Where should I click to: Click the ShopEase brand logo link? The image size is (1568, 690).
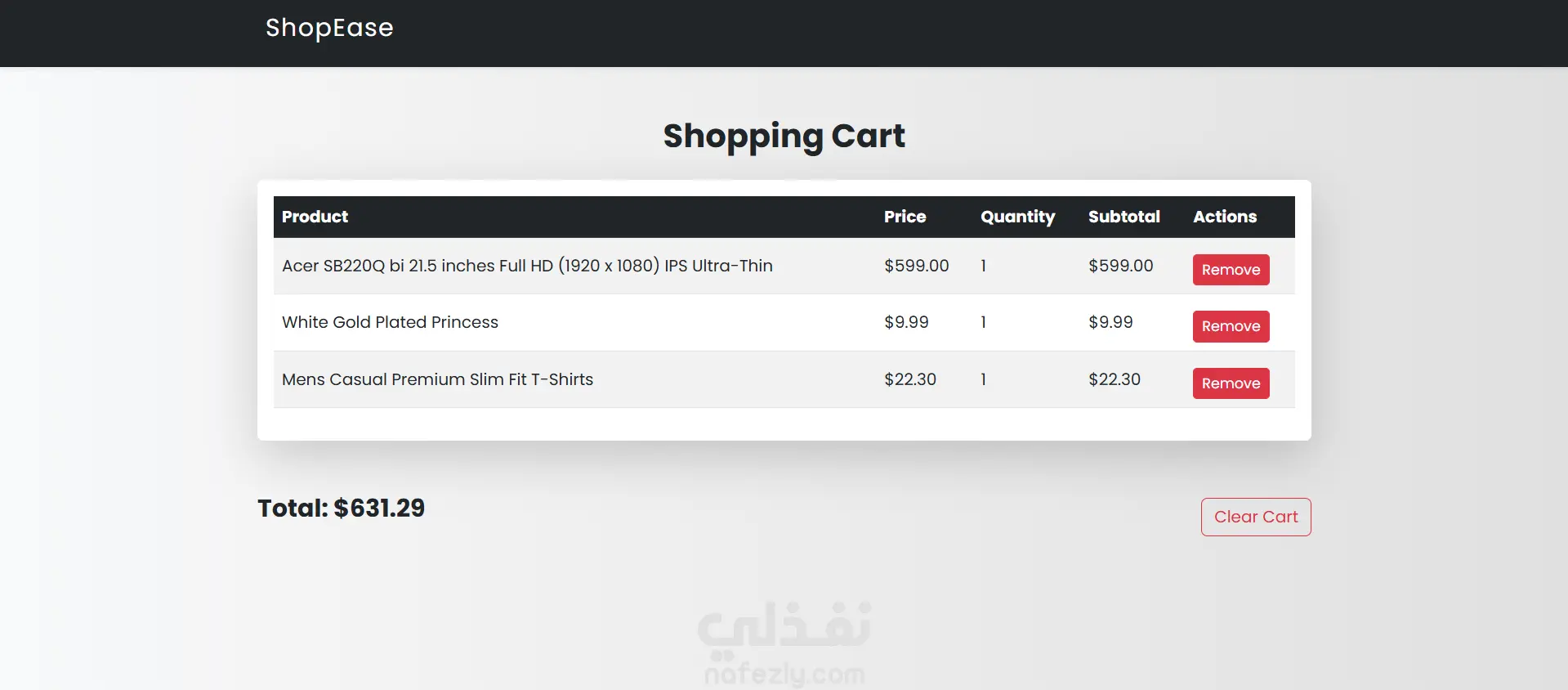coord(329,28)
